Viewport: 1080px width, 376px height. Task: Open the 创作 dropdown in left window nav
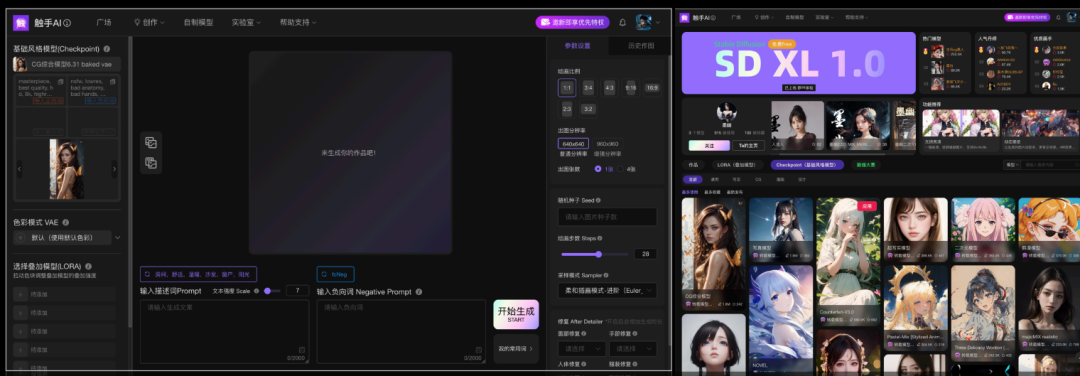[149, 23]
